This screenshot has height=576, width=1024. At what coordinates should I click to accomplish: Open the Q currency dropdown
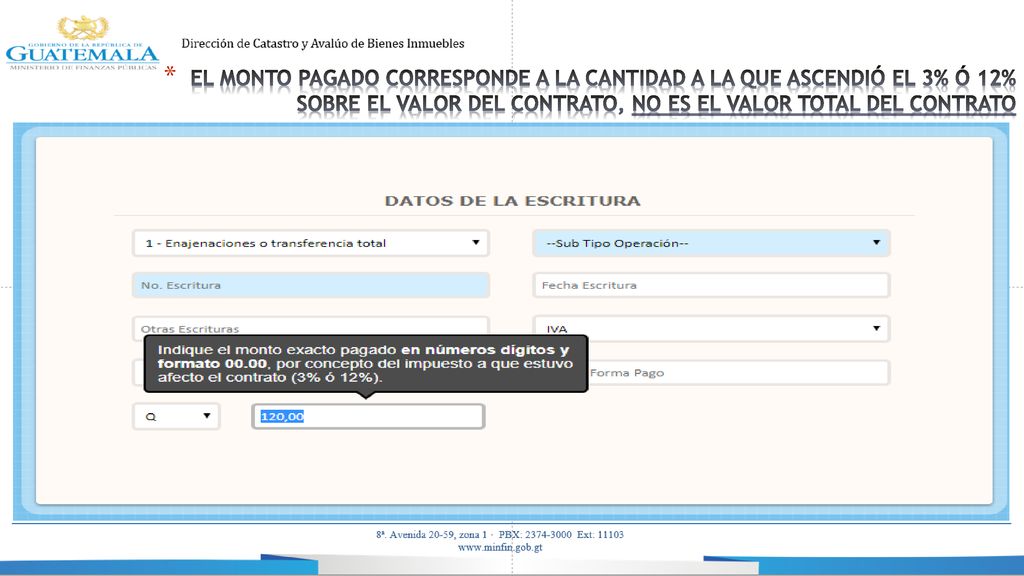[176, 416]
